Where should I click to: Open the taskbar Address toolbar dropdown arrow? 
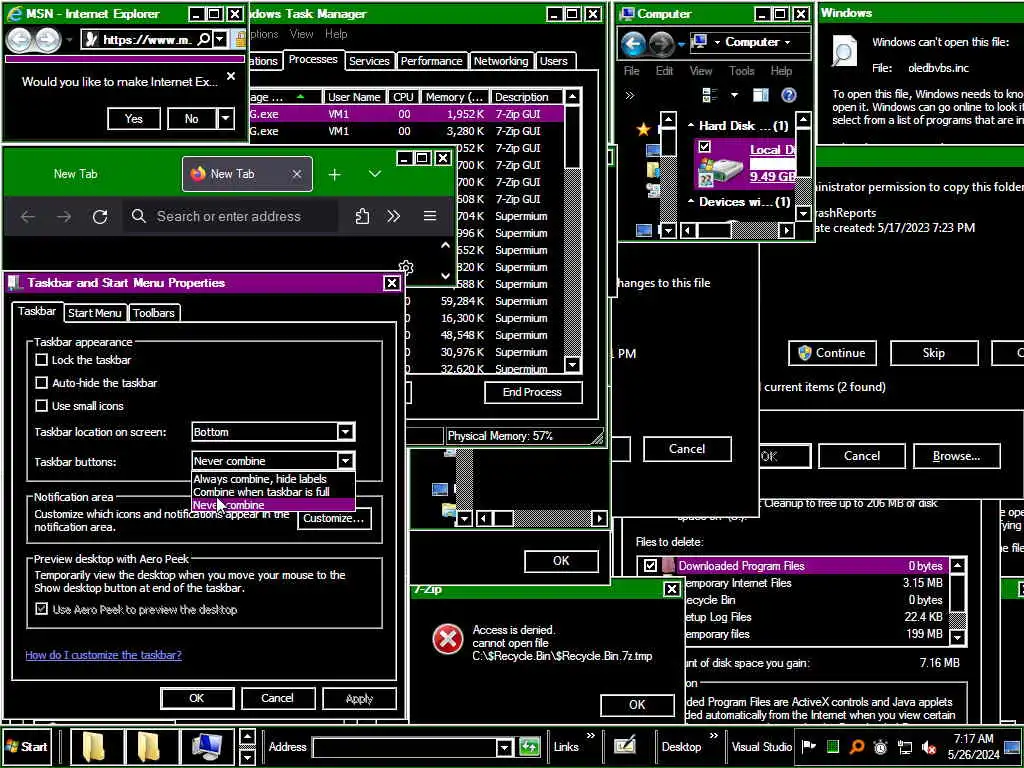[x=504, y=747]
